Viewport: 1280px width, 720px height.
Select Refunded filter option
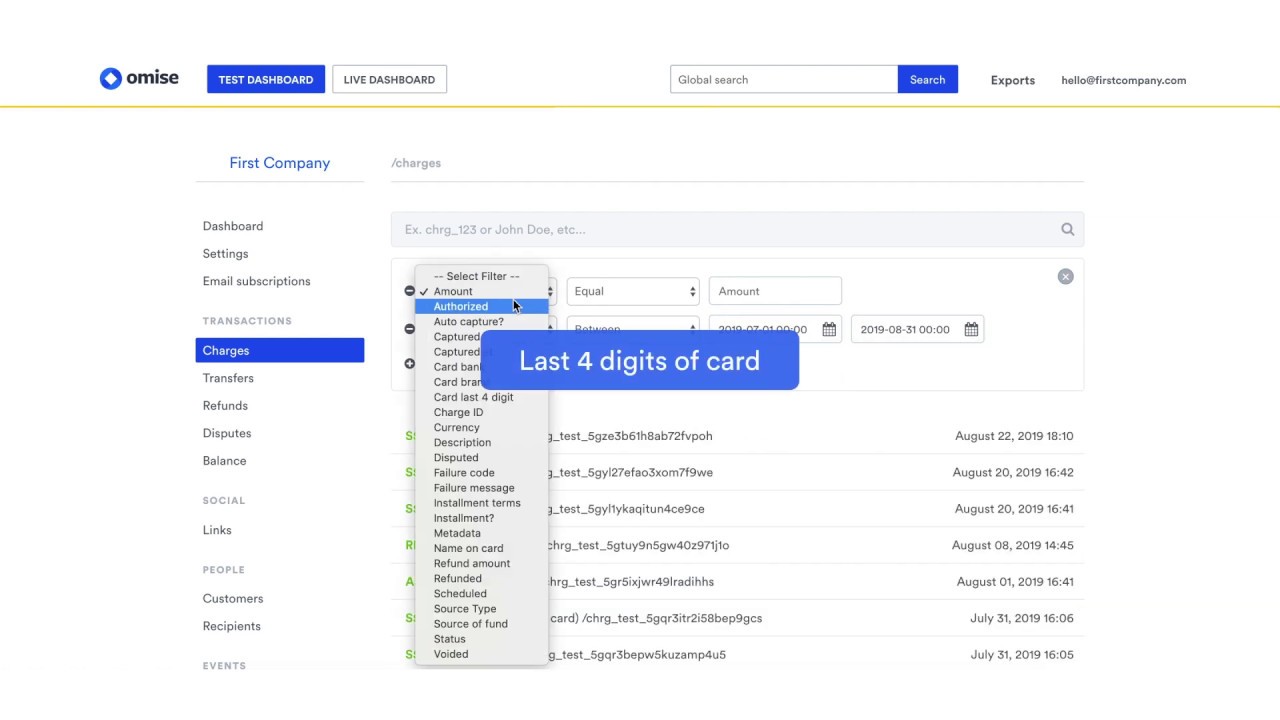coord(482,578)
